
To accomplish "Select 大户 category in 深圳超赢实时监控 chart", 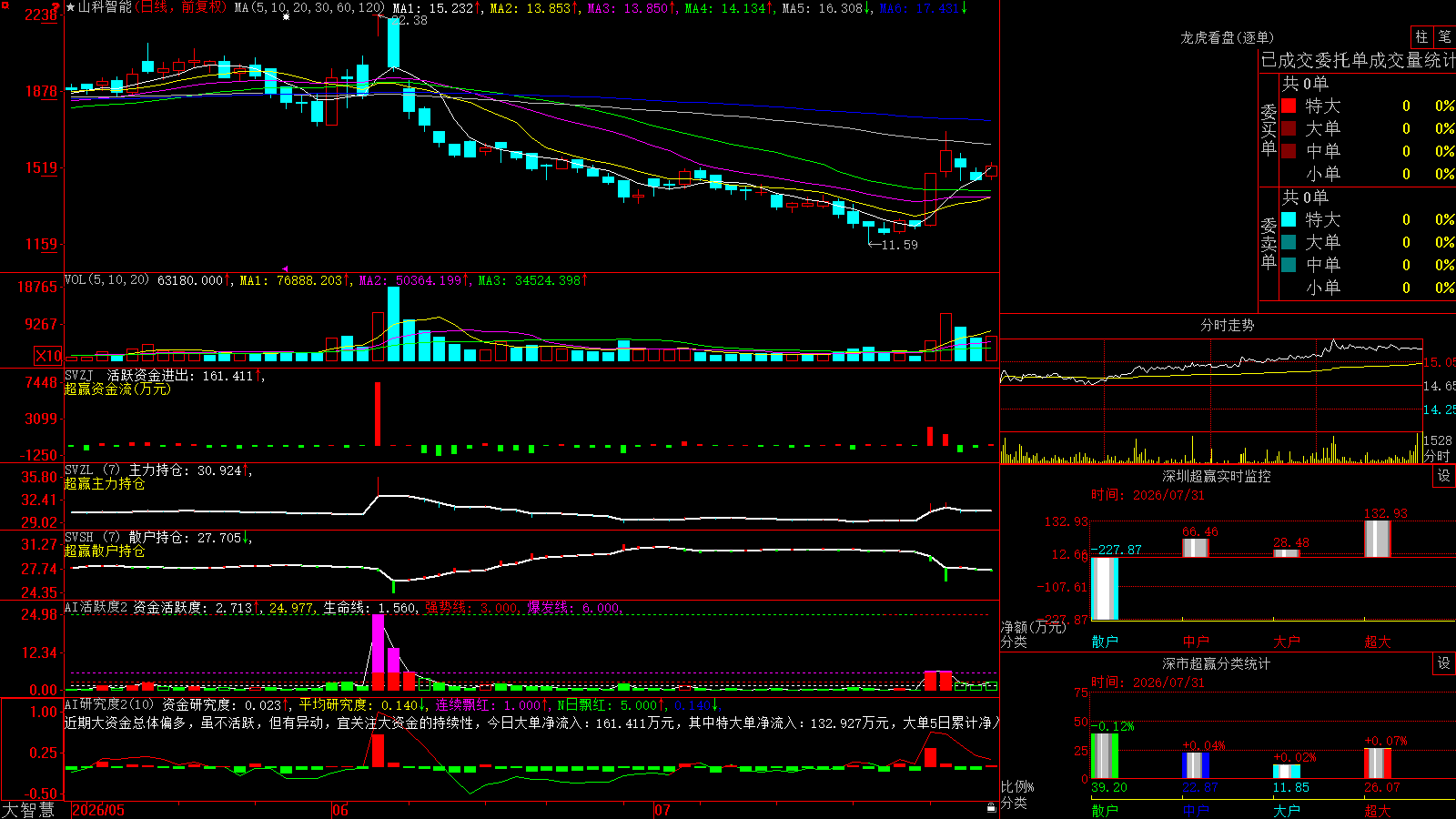I will [x=1287, y=642].
